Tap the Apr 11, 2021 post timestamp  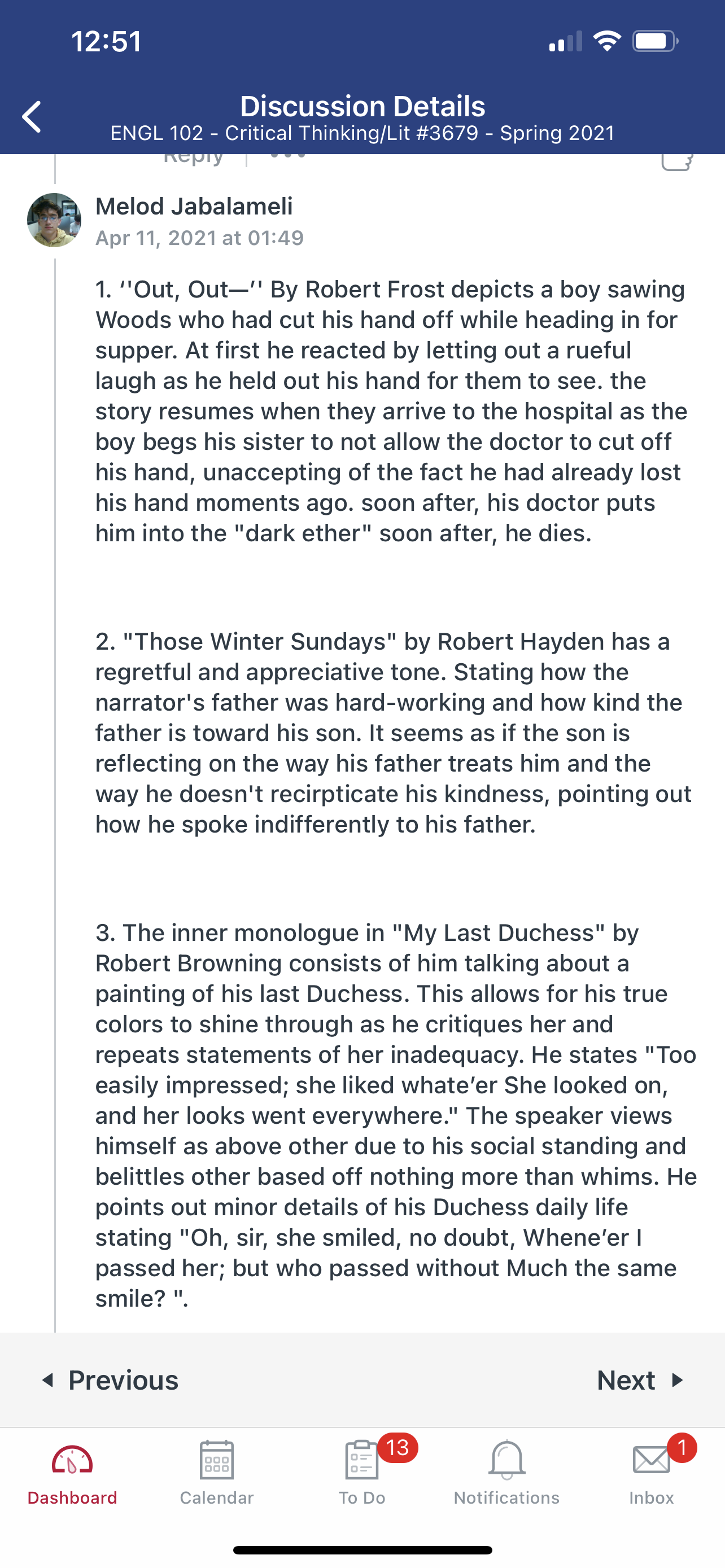coord(200,238)
